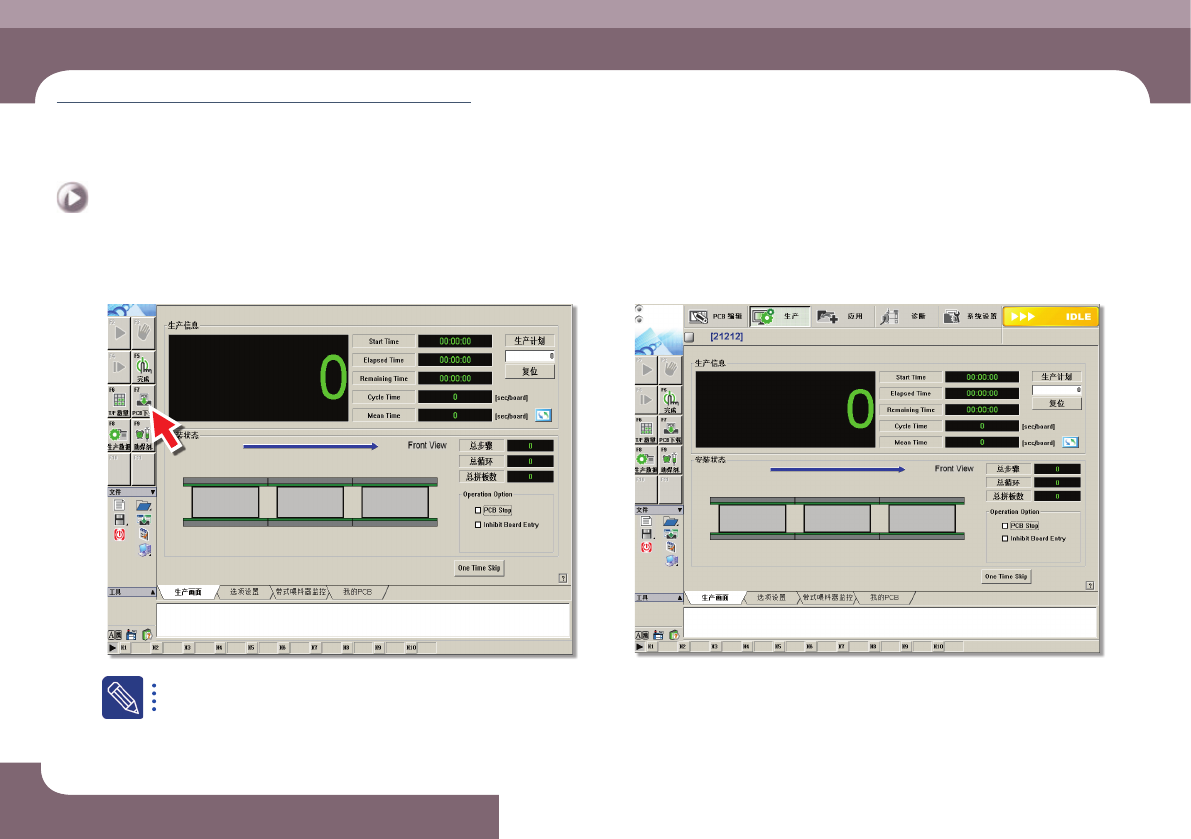Click the blue refresh icon beside Mean Time, left screenshot
The width and height of the screenshot is (1191, 839).
click(543, 415)
